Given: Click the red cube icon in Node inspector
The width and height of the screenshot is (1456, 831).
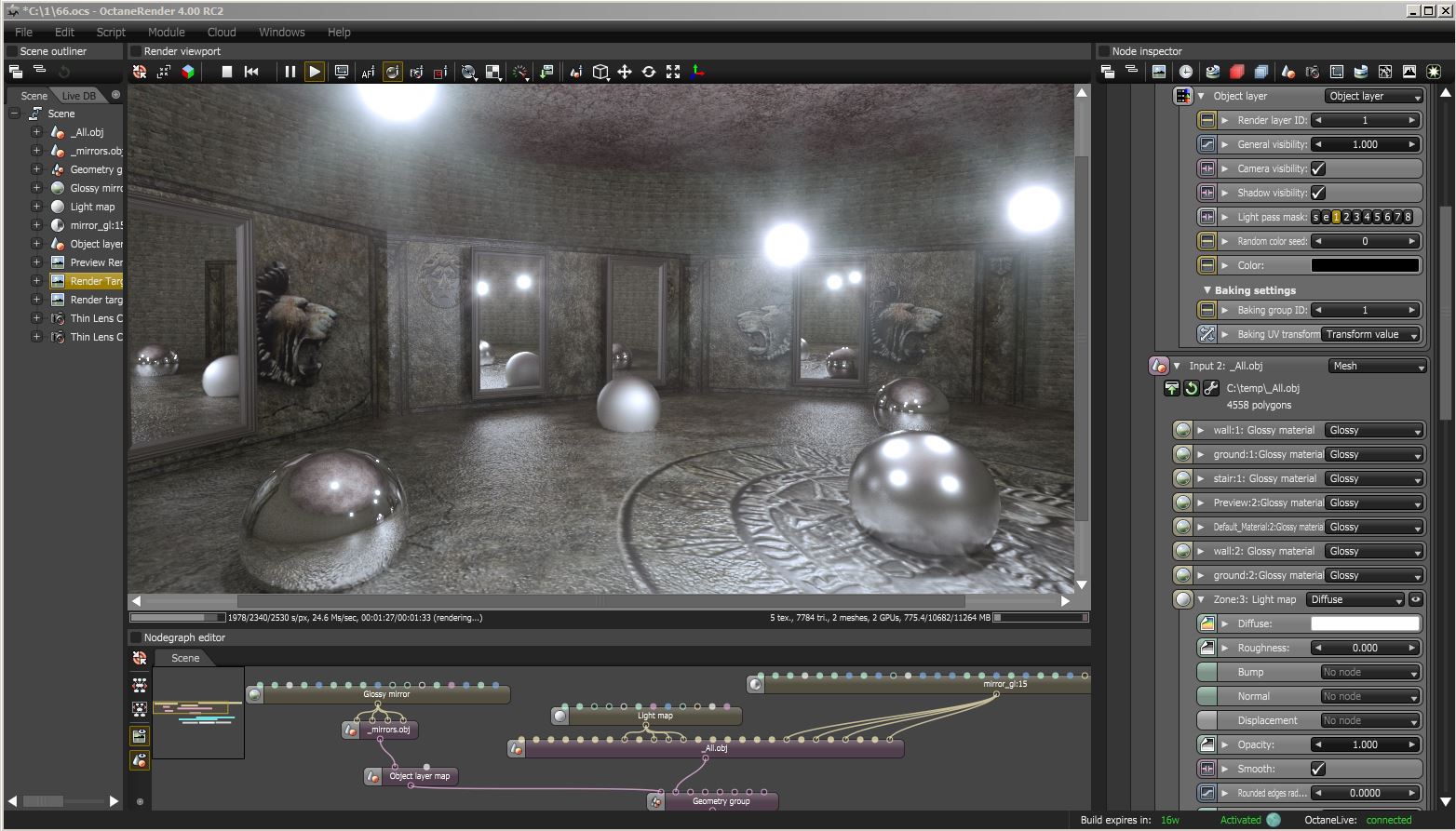Looking at the screenshot, I should pyautogui.click(x=1237, y=72).
